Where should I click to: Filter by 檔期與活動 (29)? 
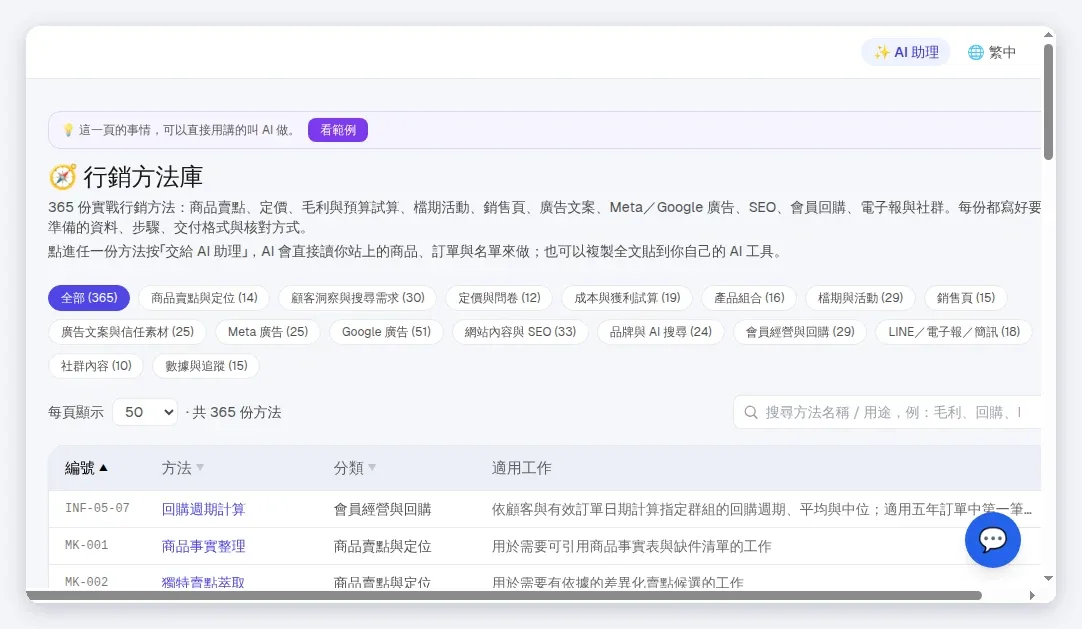coord(860,298)
